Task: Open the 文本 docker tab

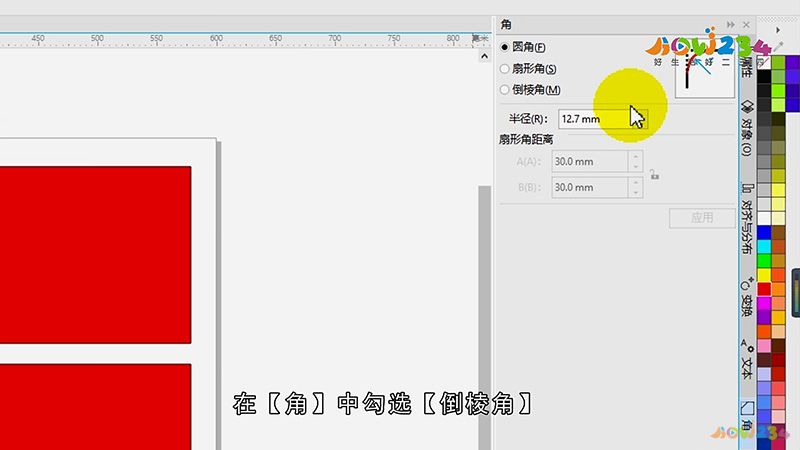Action: coord(747,360)
